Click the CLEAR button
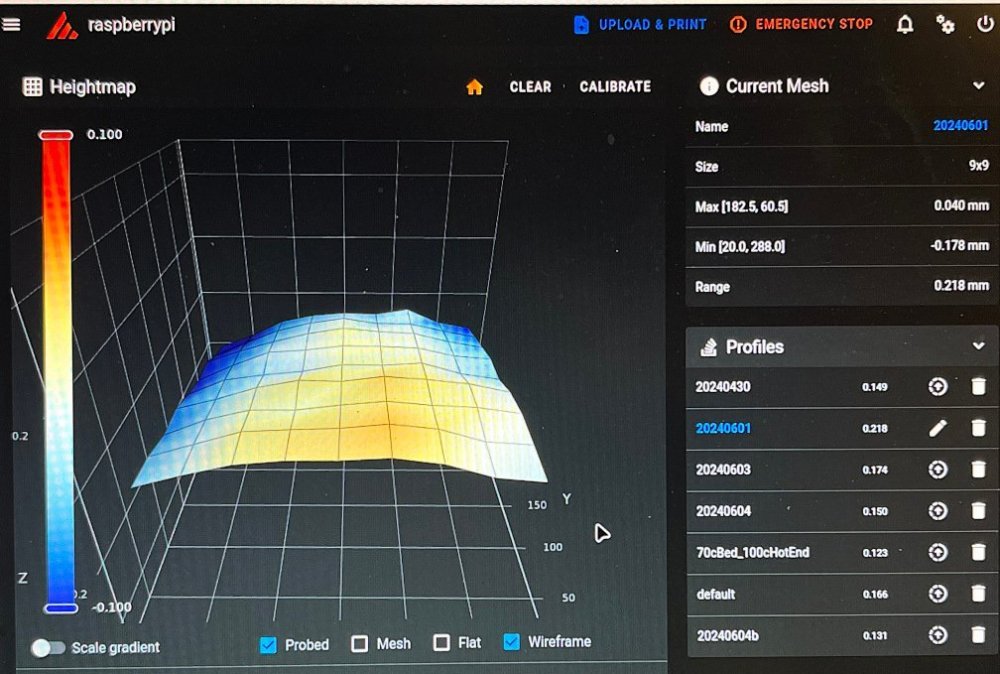The image size is (1000, 674). point(530,87)
